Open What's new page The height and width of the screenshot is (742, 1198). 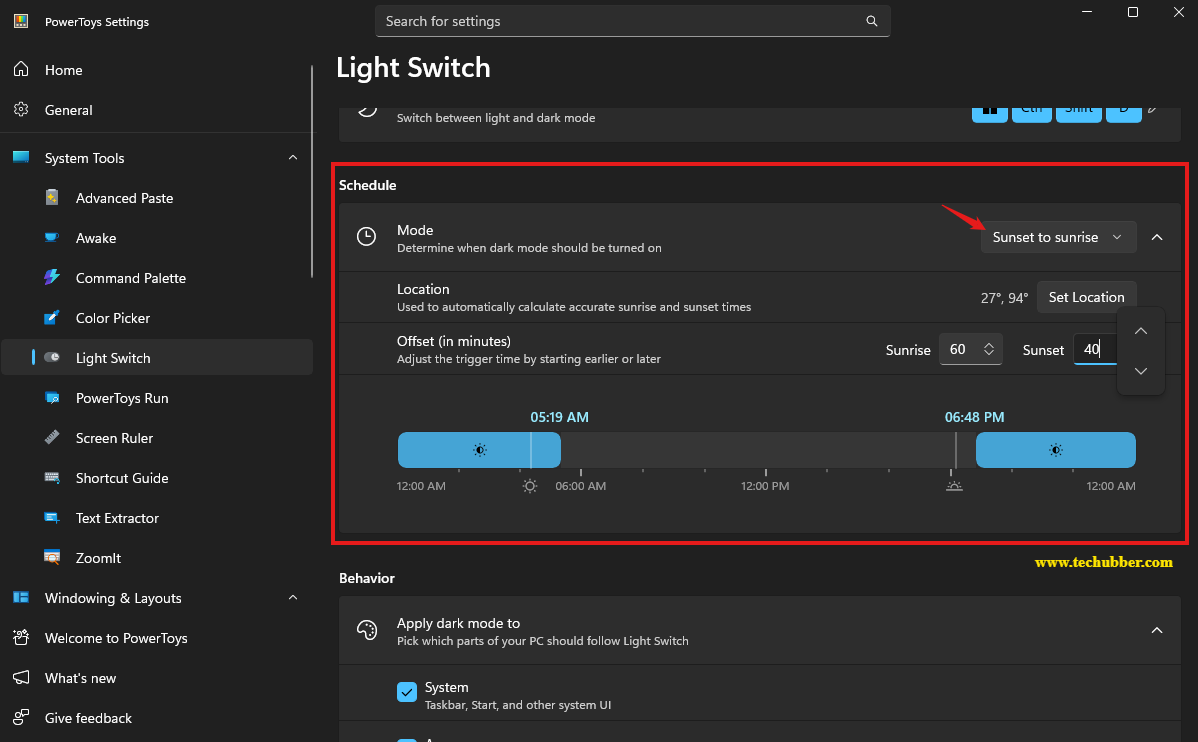tap(157, 677)
